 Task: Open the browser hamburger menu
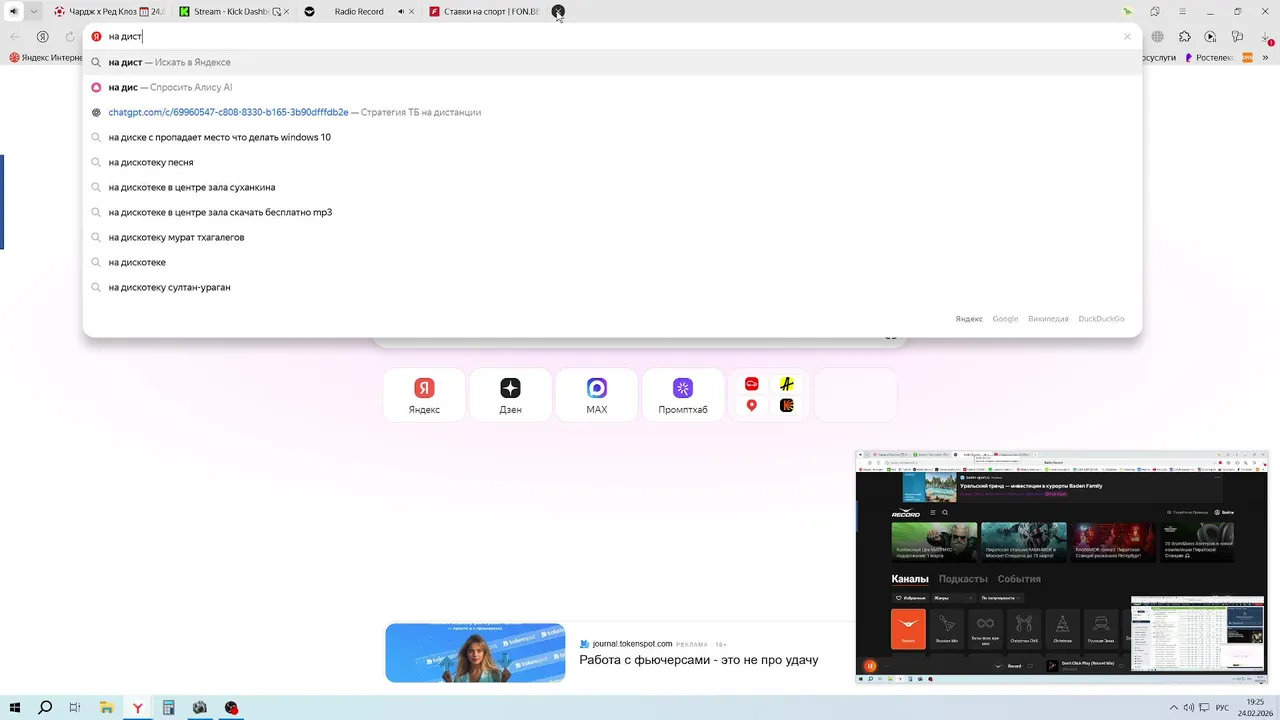1183,11
